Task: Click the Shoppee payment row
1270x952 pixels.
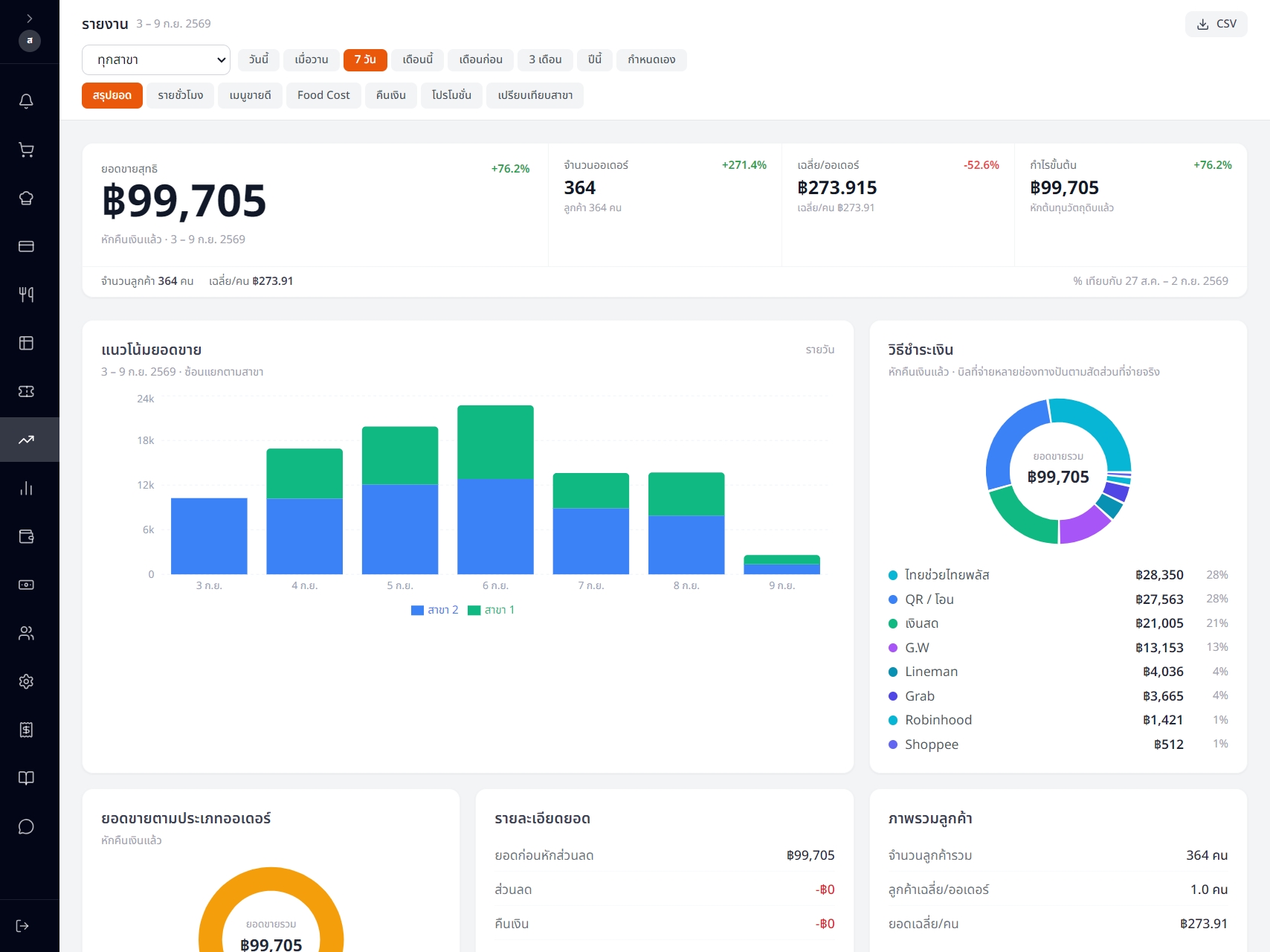Action: pyautogui.click(x=1058, y=744)
